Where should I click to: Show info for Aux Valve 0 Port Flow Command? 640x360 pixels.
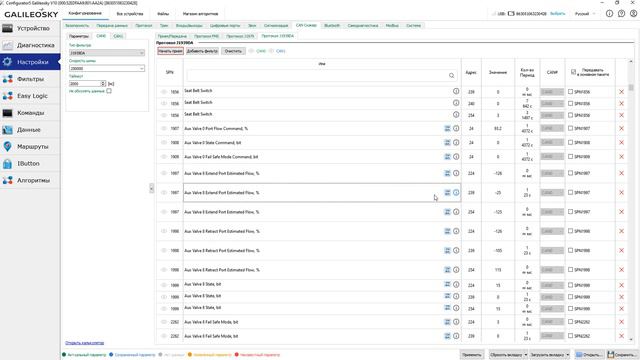point(456,129)
